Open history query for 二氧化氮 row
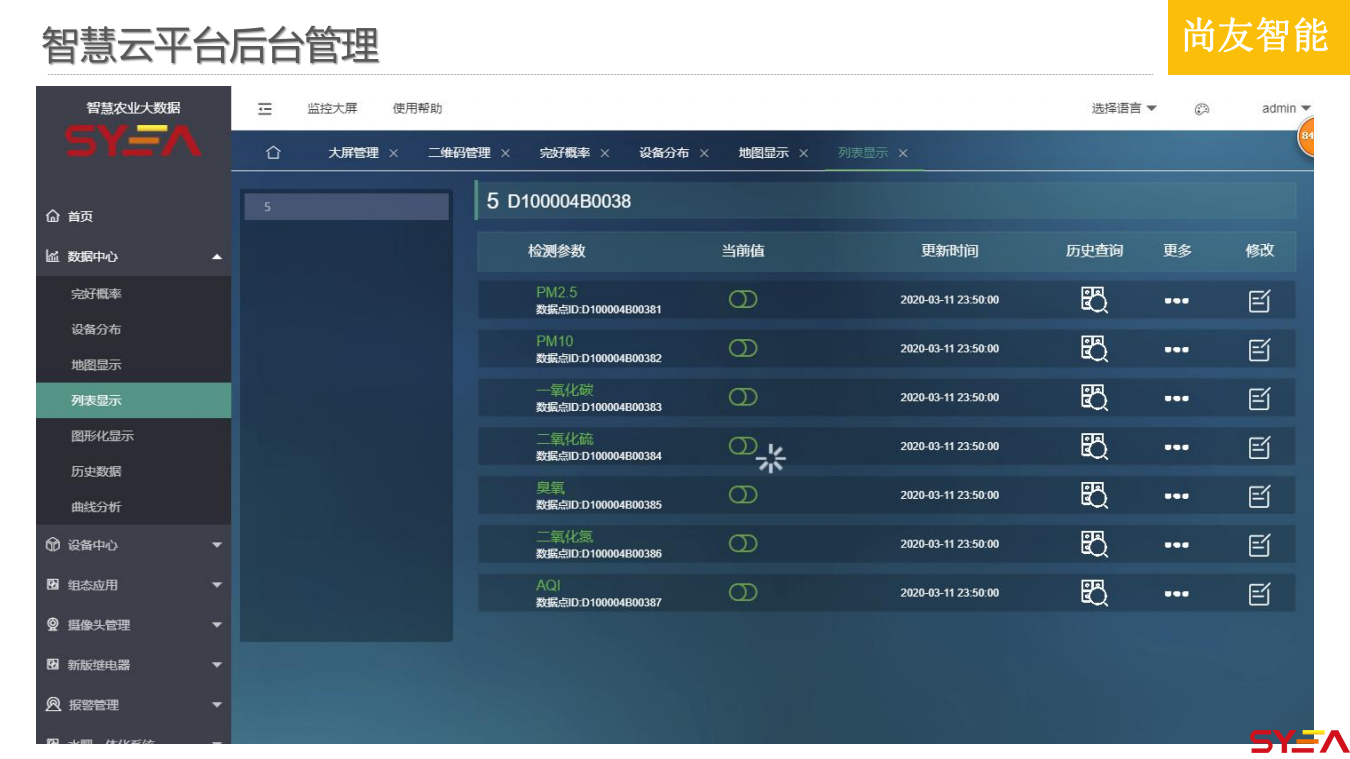The image size is (1350, 759). click(1094, 544)
